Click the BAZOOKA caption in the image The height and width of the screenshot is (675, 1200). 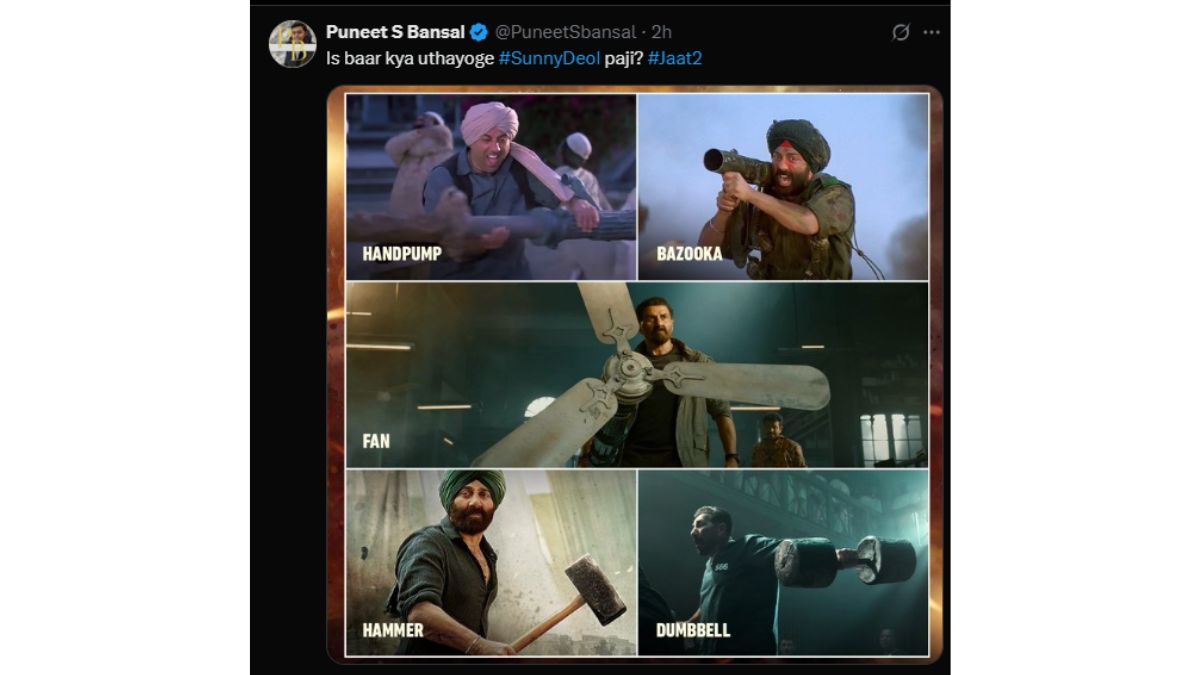[x=689, y=254]
